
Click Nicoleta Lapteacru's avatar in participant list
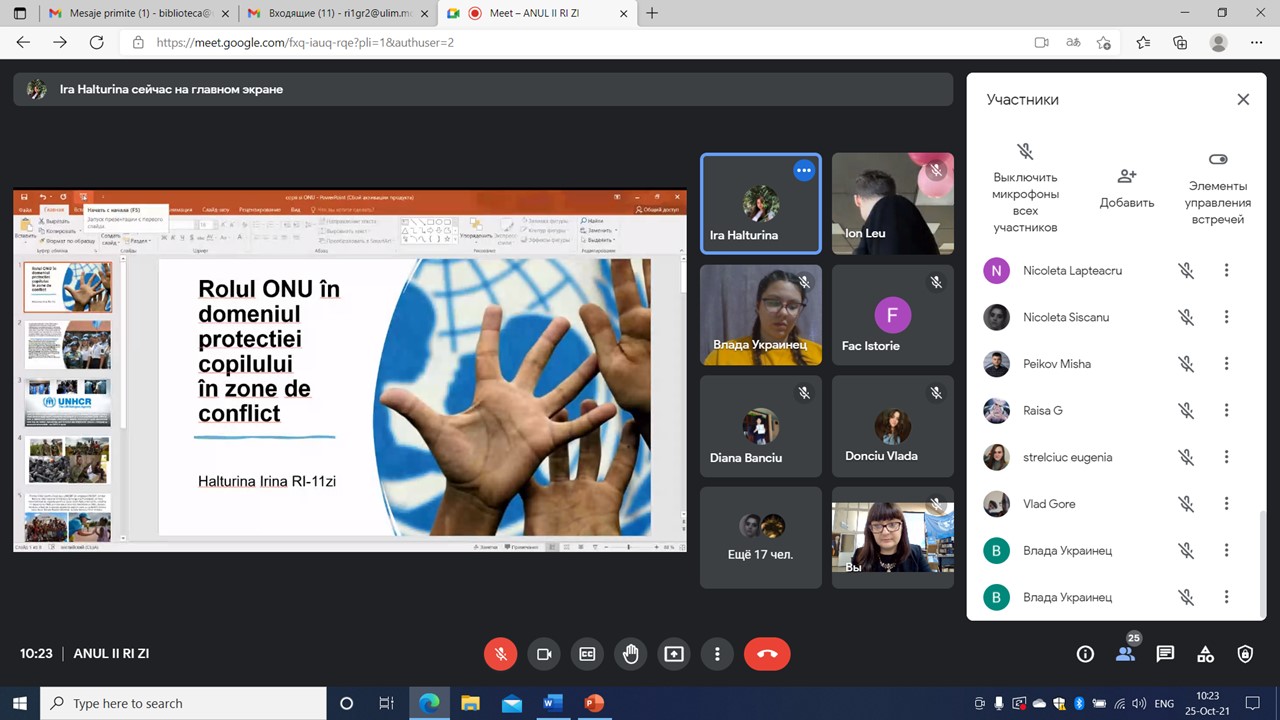coord(996,270)
